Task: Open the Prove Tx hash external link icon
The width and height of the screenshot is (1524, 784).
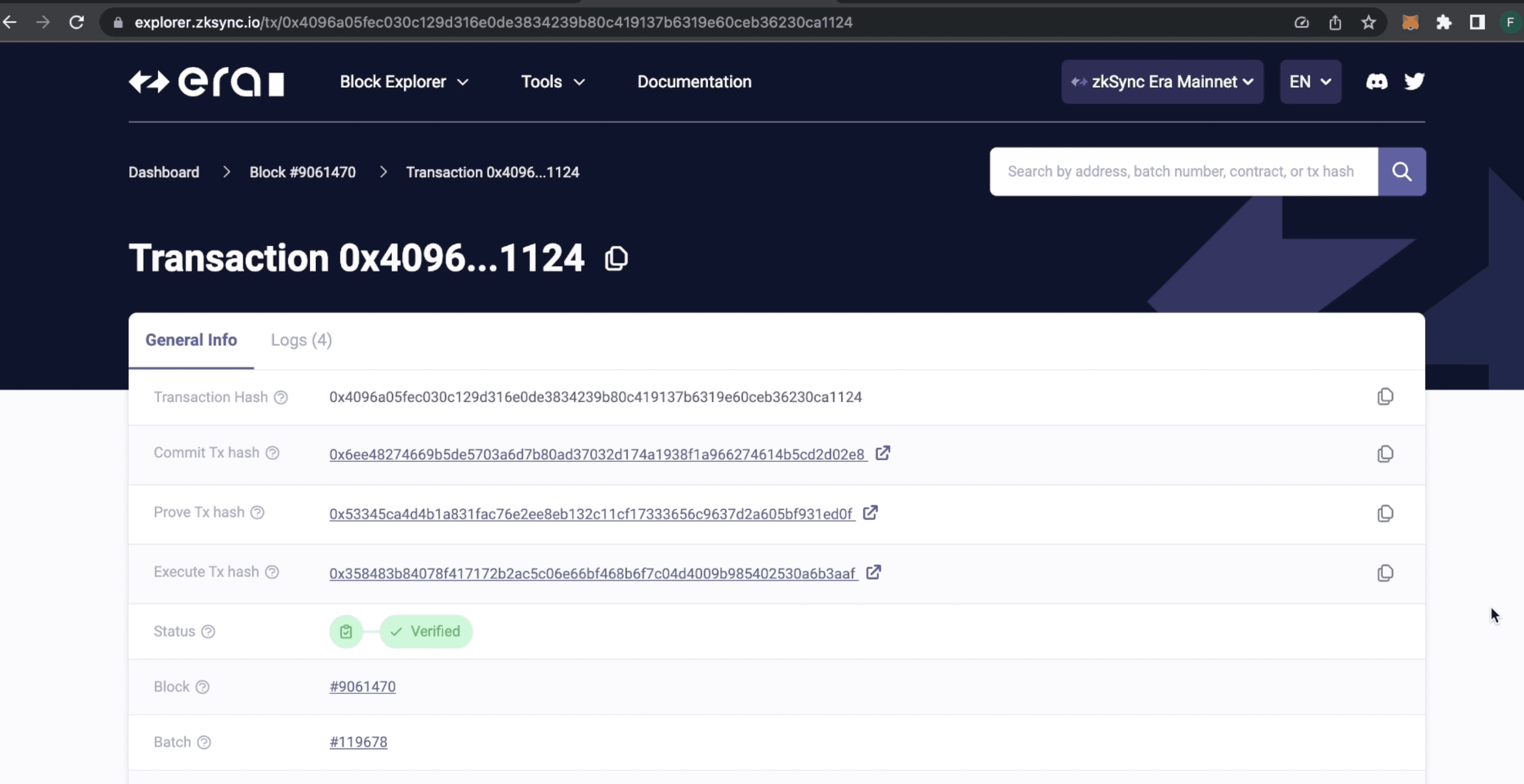Action: click(x=870, y=513)
